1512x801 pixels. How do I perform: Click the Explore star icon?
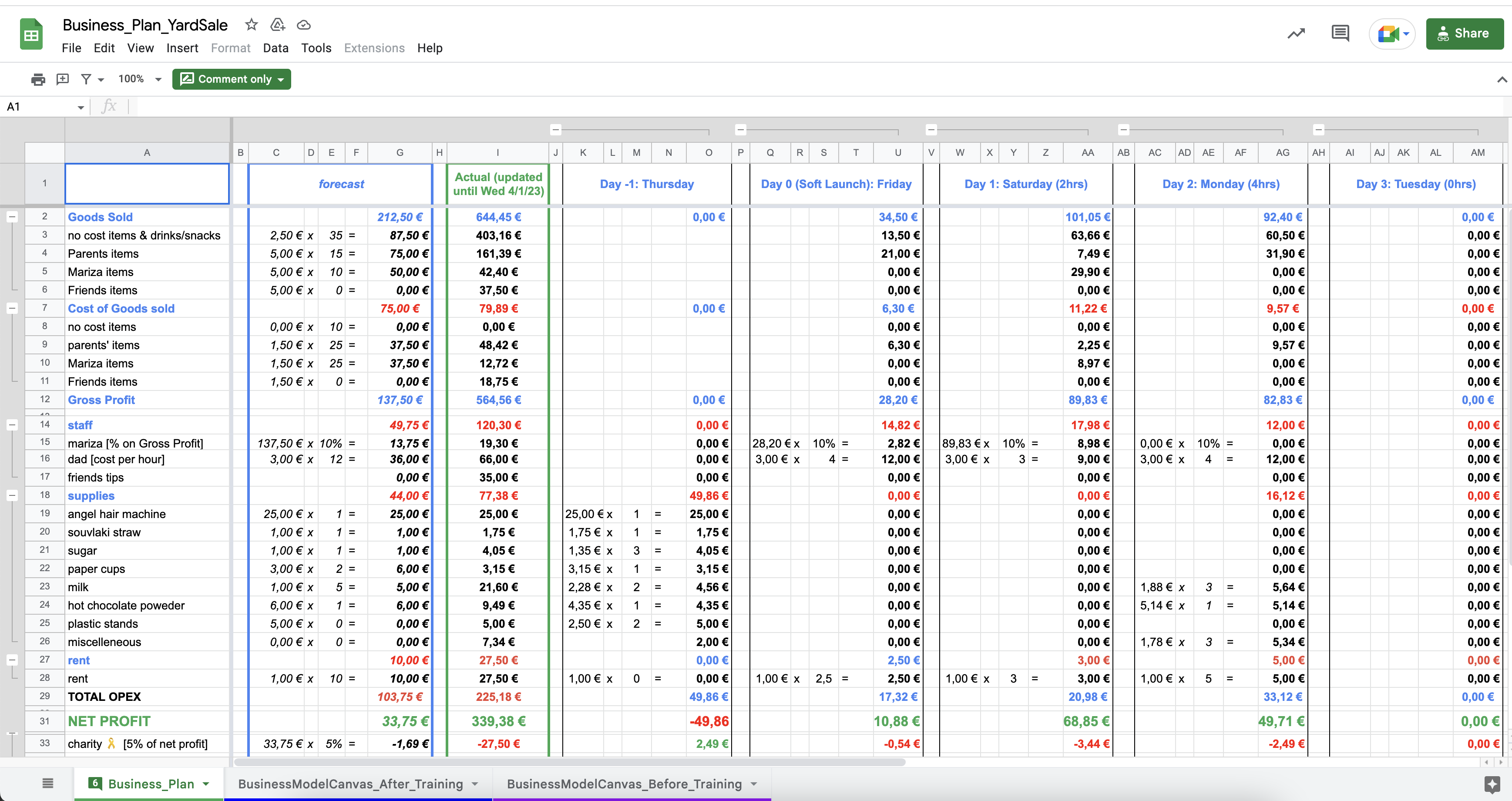tap(1492, 784)
